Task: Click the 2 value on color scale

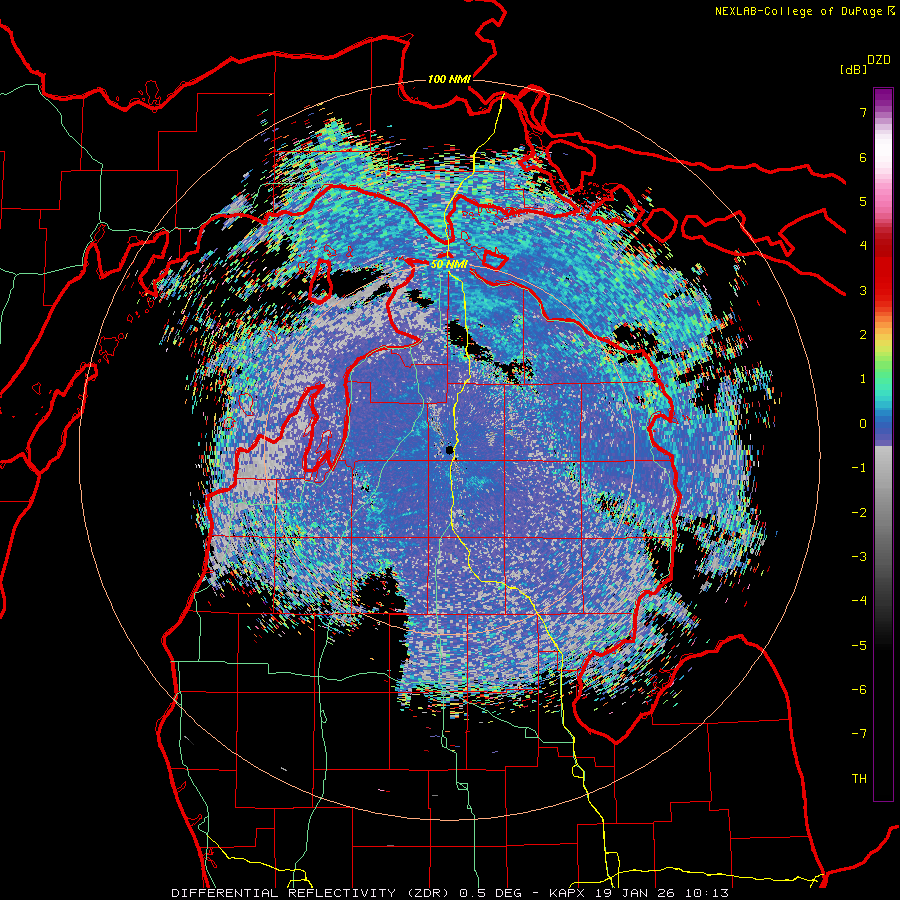Action: tap(863, 335)
